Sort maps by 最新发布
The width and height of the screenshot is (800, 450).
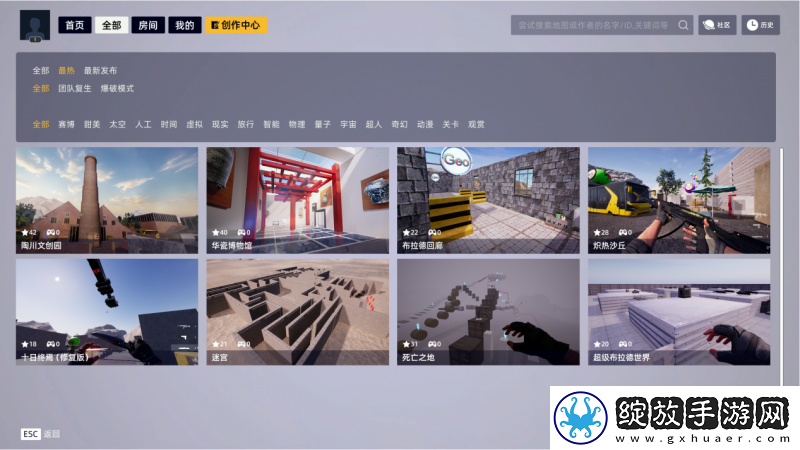[101, 70]
